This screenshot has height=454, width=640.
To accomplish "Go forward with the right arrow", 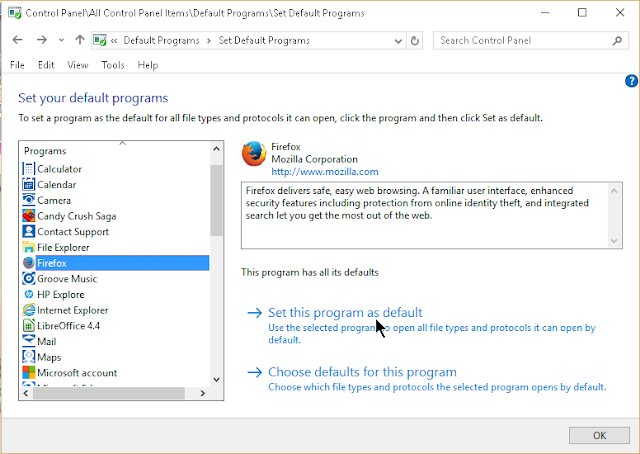I will pyautogui.click(x=42, y=40).
